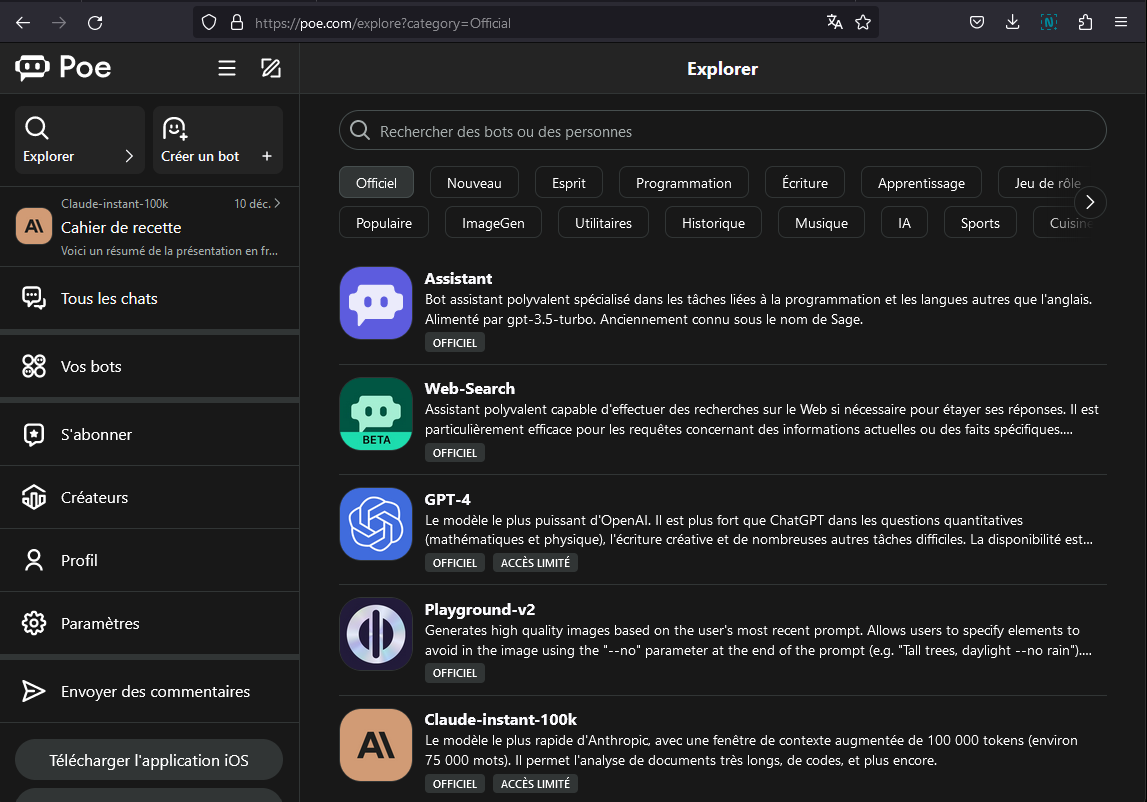
Task: Select the Musique category
Action: tap(821, 223)
